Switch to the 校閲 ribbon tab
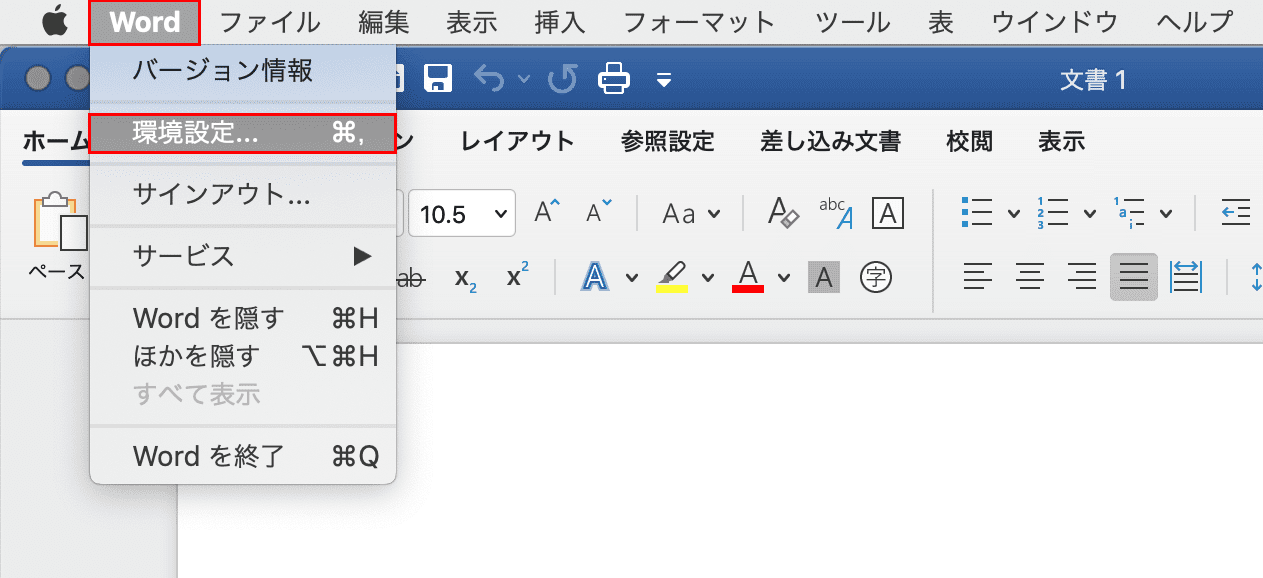The image size is (1263, 578). [x=970, y=142]
